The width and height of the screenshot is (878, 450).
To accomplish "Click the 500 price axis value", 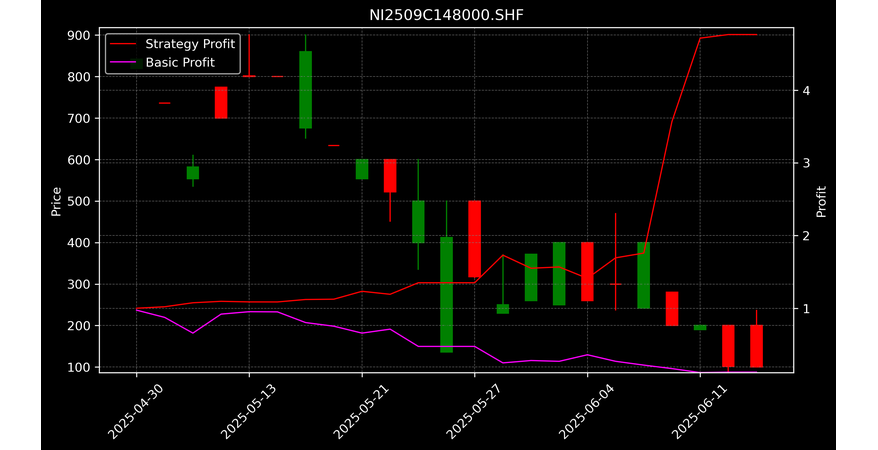I will [x=79, y=201].
